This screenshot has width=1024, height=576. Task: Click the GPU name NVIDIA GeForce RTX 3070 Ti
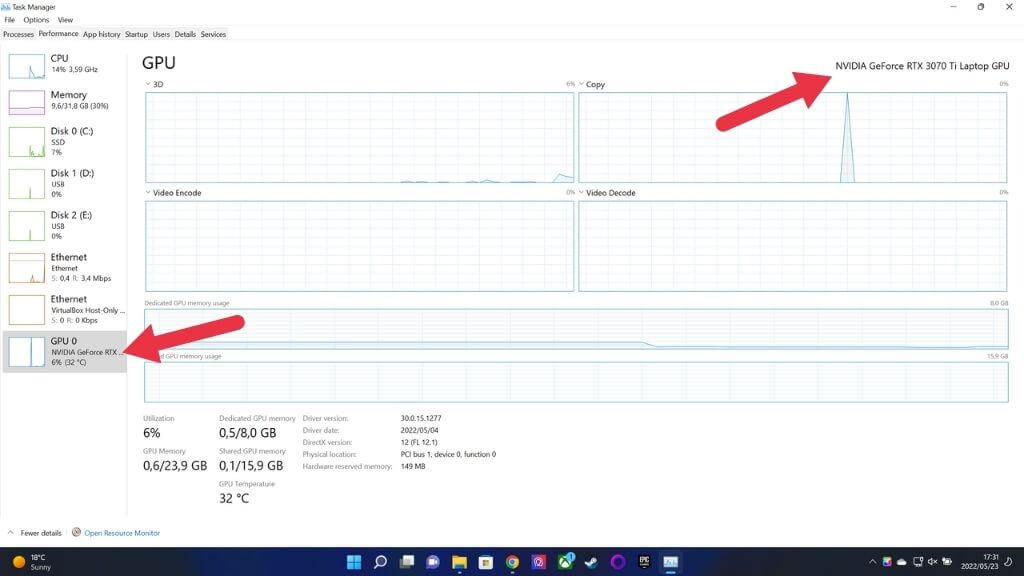pos(922,66)
